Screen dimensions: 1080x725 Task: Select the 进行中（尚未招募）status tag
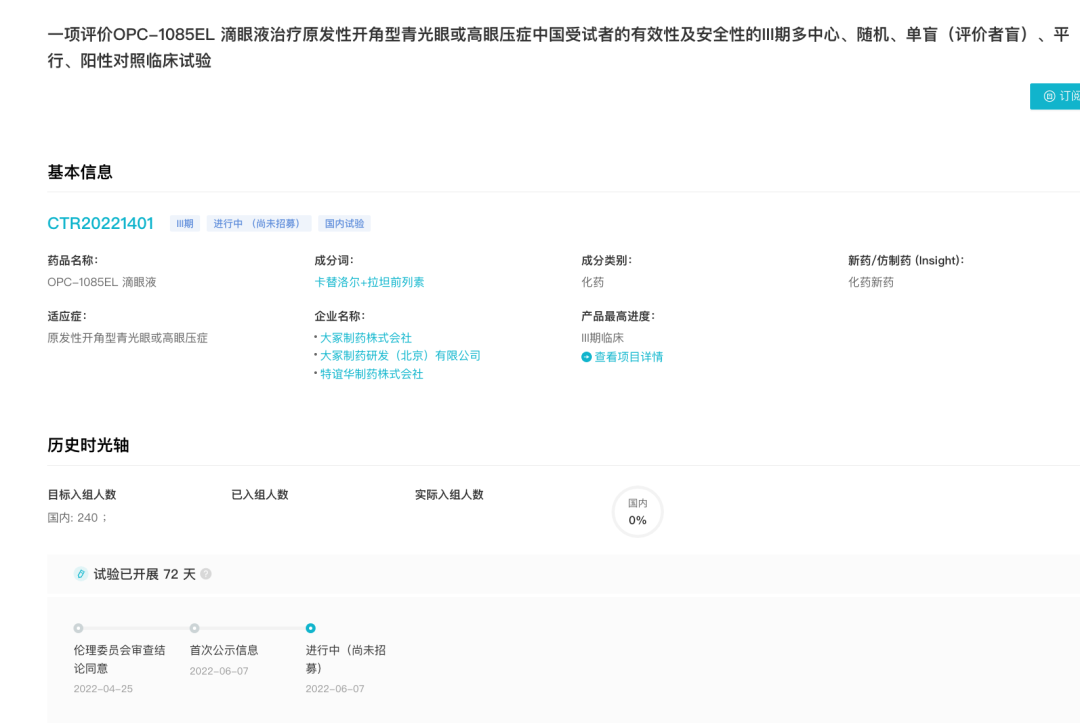tap(259, 224)
